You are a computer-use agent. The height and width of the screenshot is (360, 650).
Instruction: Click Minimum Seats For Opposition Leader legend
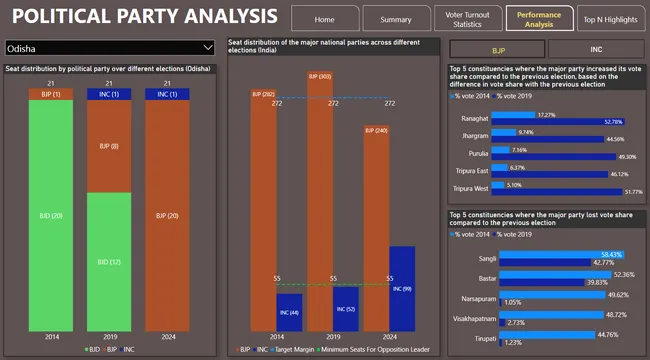[x=373, y=350]
